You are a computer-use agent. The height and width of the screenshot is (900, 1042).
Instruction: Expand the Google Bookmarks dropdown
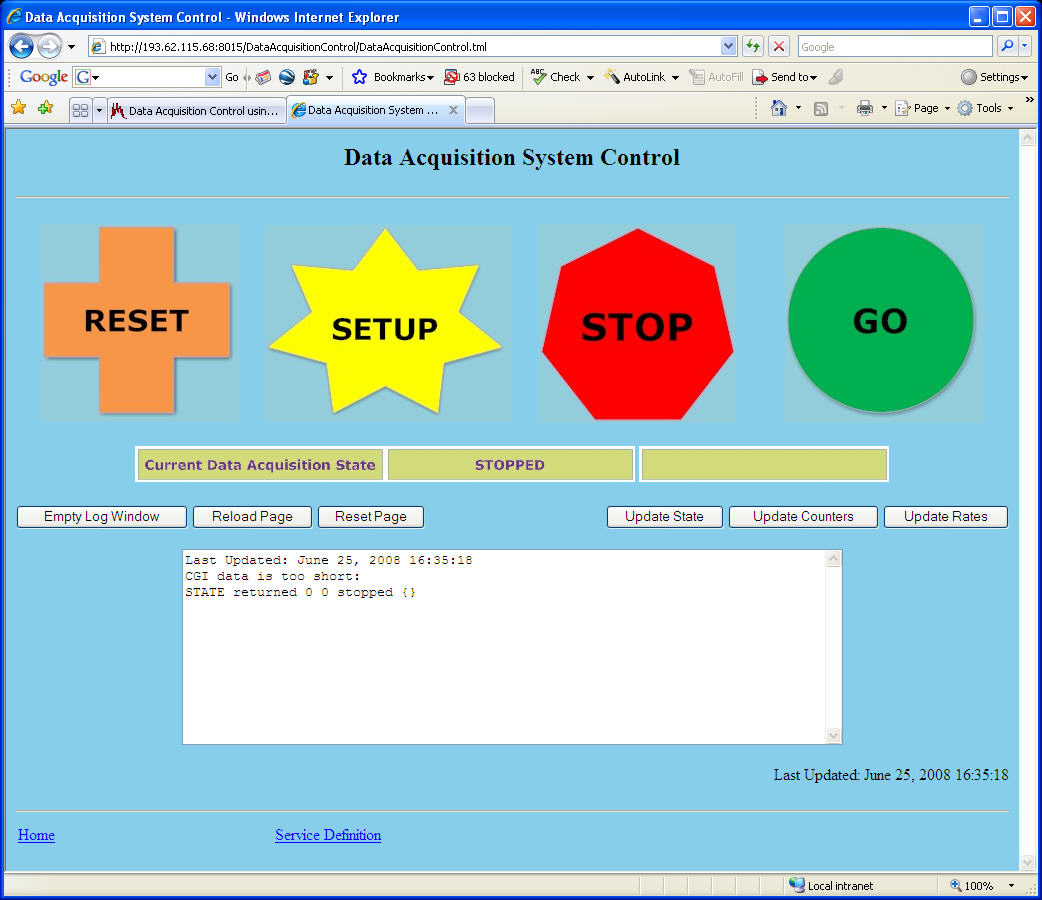pos(403,77)
